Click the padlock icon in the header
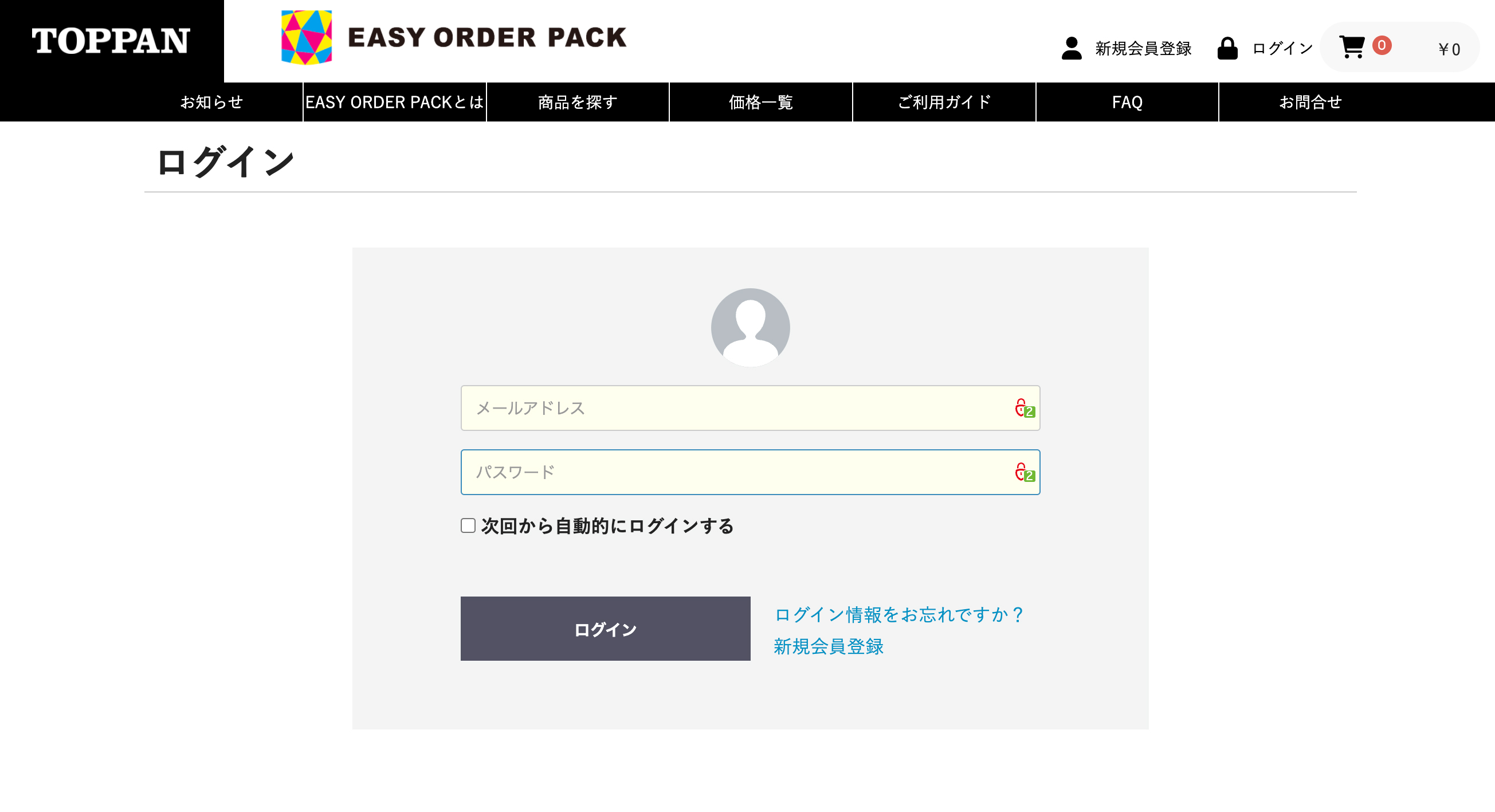 [1227, 48]
